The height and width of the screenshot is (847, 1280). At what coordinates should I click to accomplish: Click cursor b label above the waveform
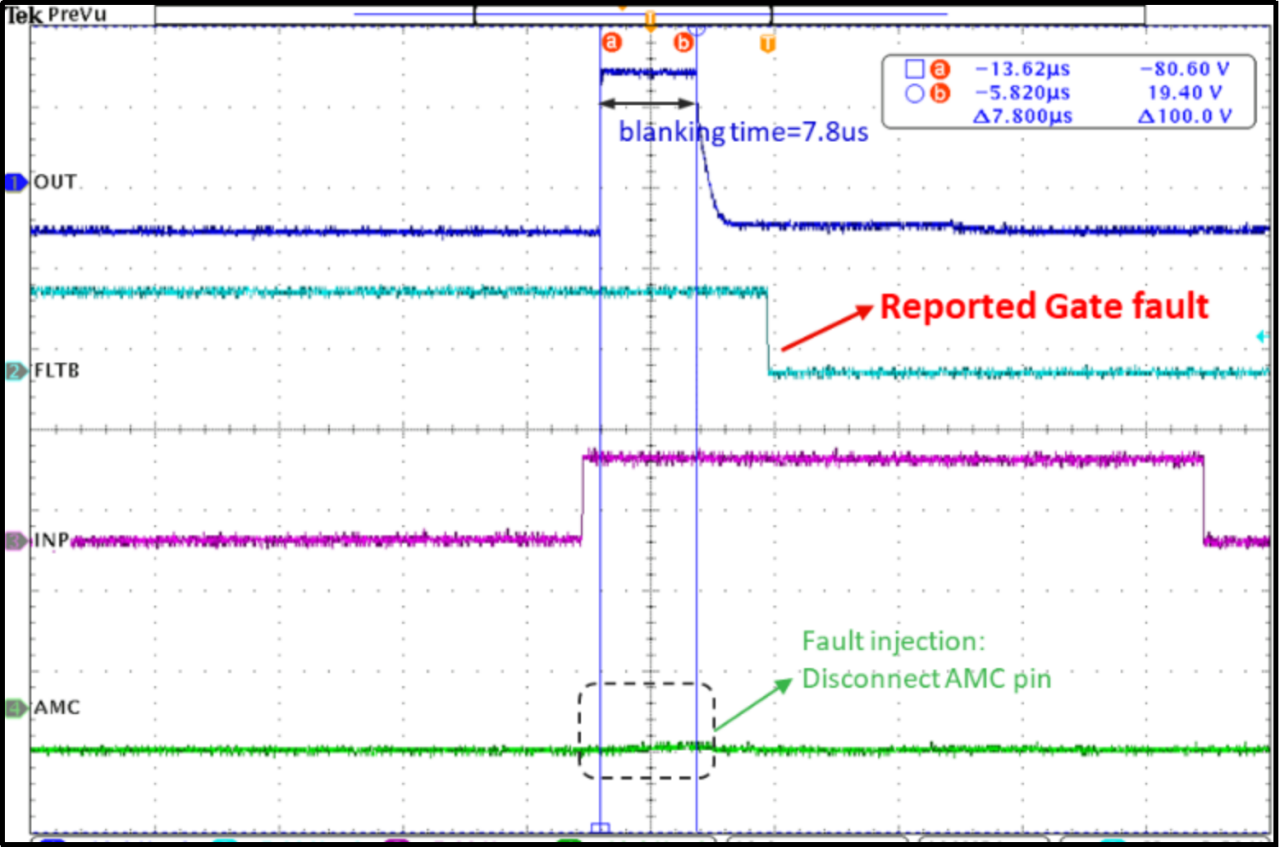pos(684,42)
